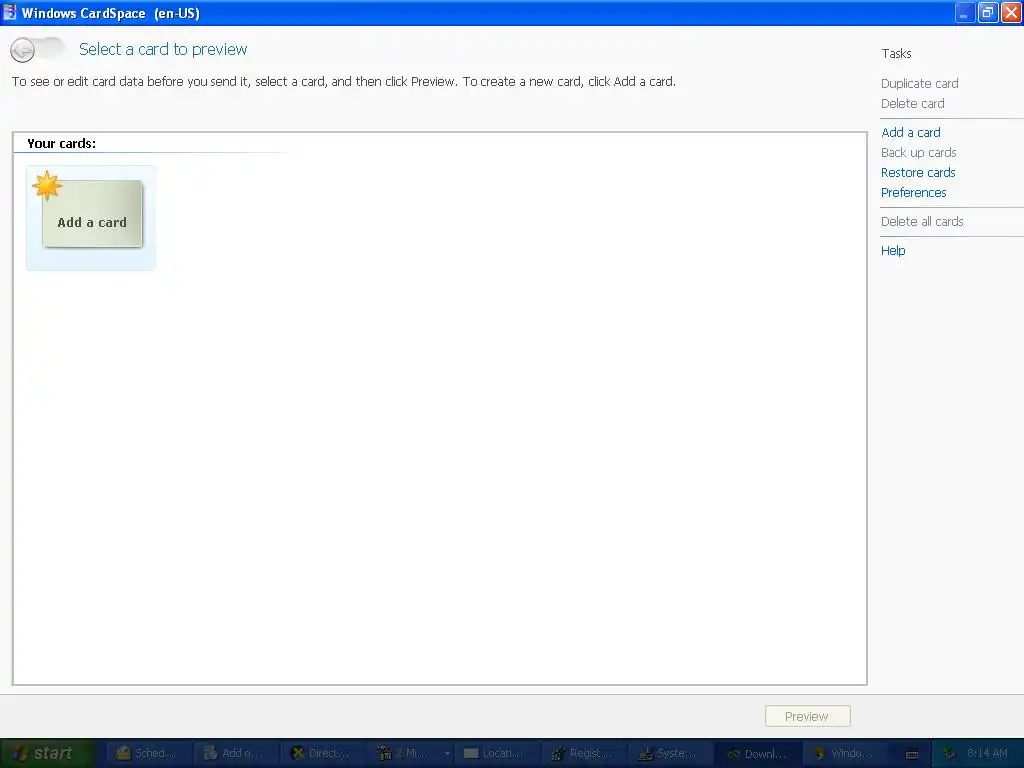
Task: Click the Your cards: heading
Action: 61,144
